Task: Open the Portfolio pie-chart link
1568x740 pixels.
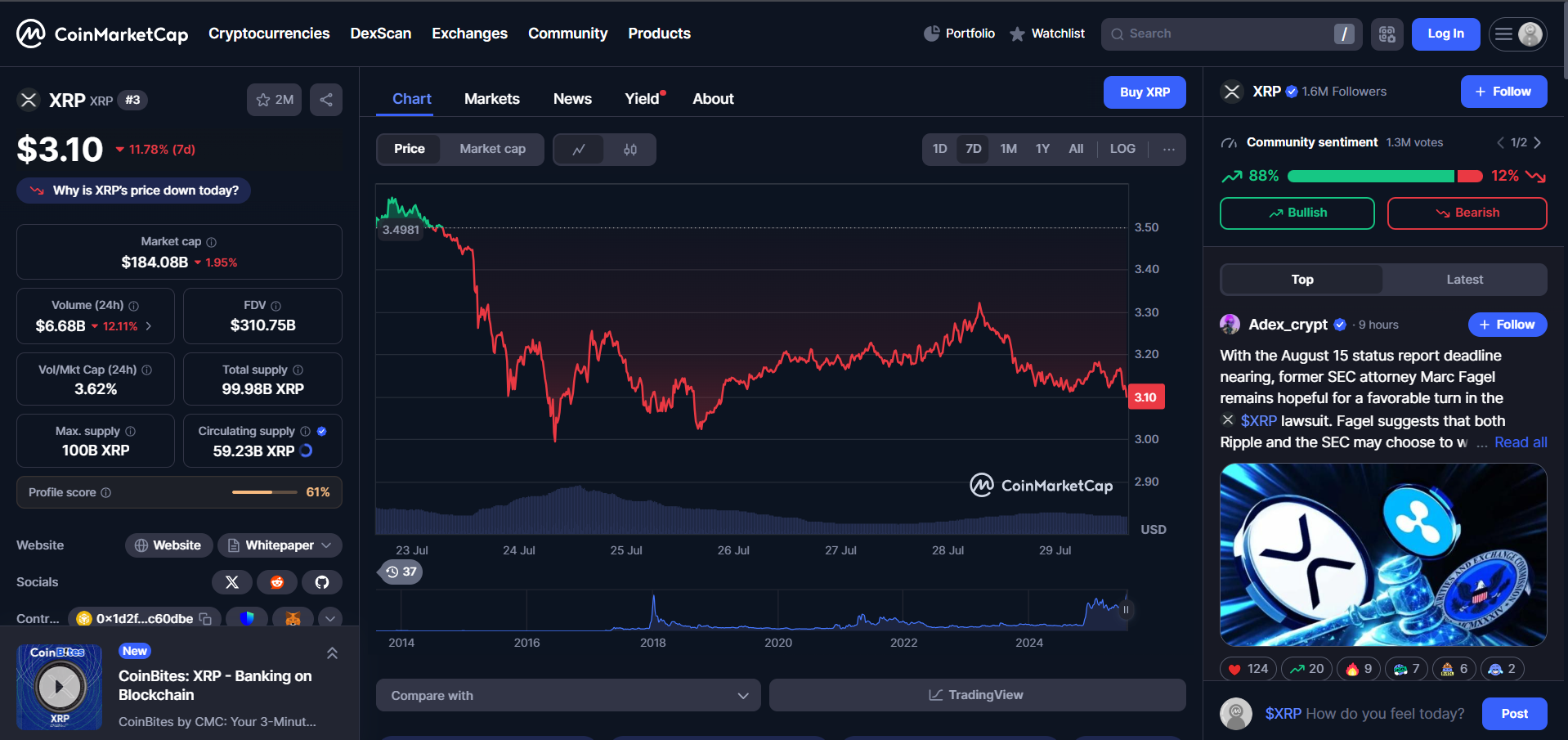Action: coord(959,34)
